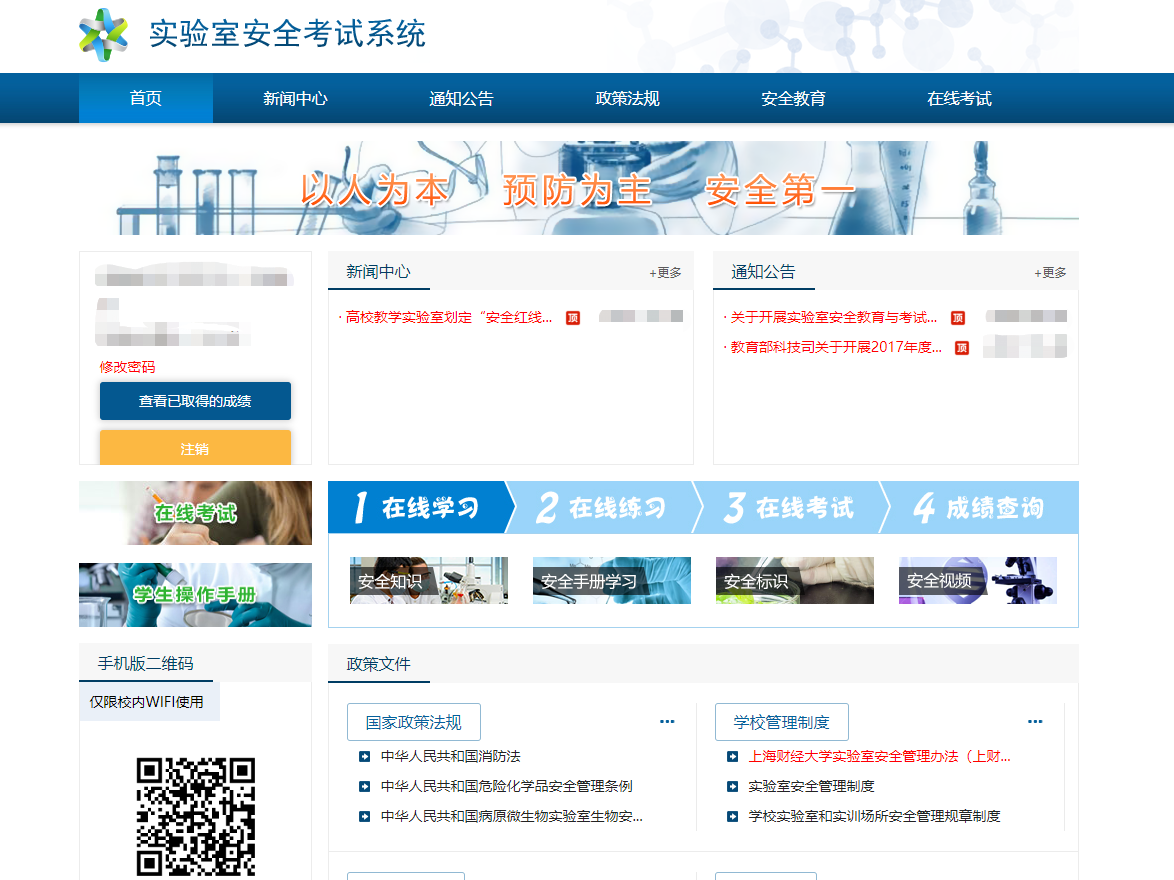
Task: Open the 中华人民共和国消防法 policy link
Action: point(450,757)
